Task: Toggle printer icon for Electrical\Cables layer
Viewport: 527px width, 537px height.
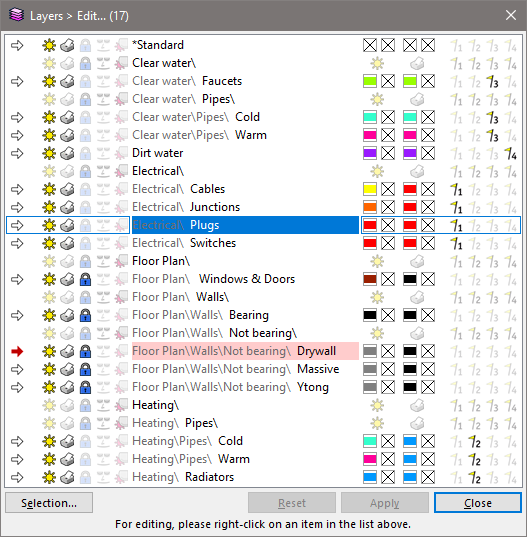Action: (x=67, y=189)
